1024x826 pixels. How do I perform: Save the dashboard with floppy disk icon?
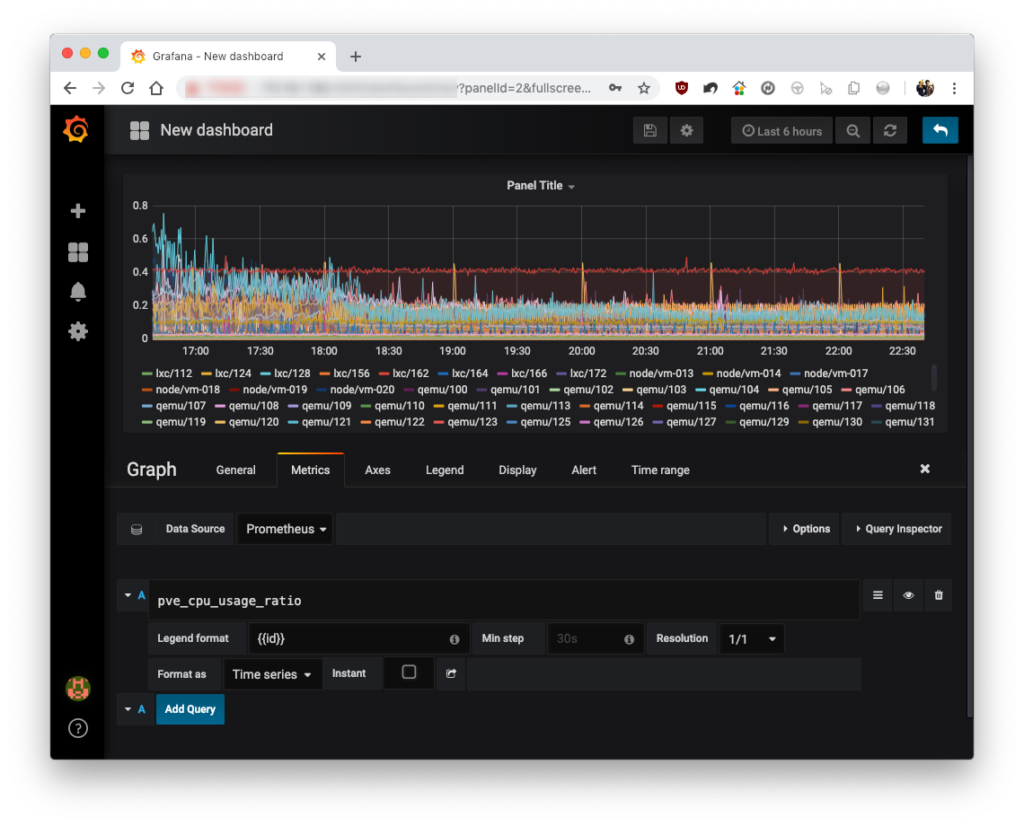click(650, 131)
